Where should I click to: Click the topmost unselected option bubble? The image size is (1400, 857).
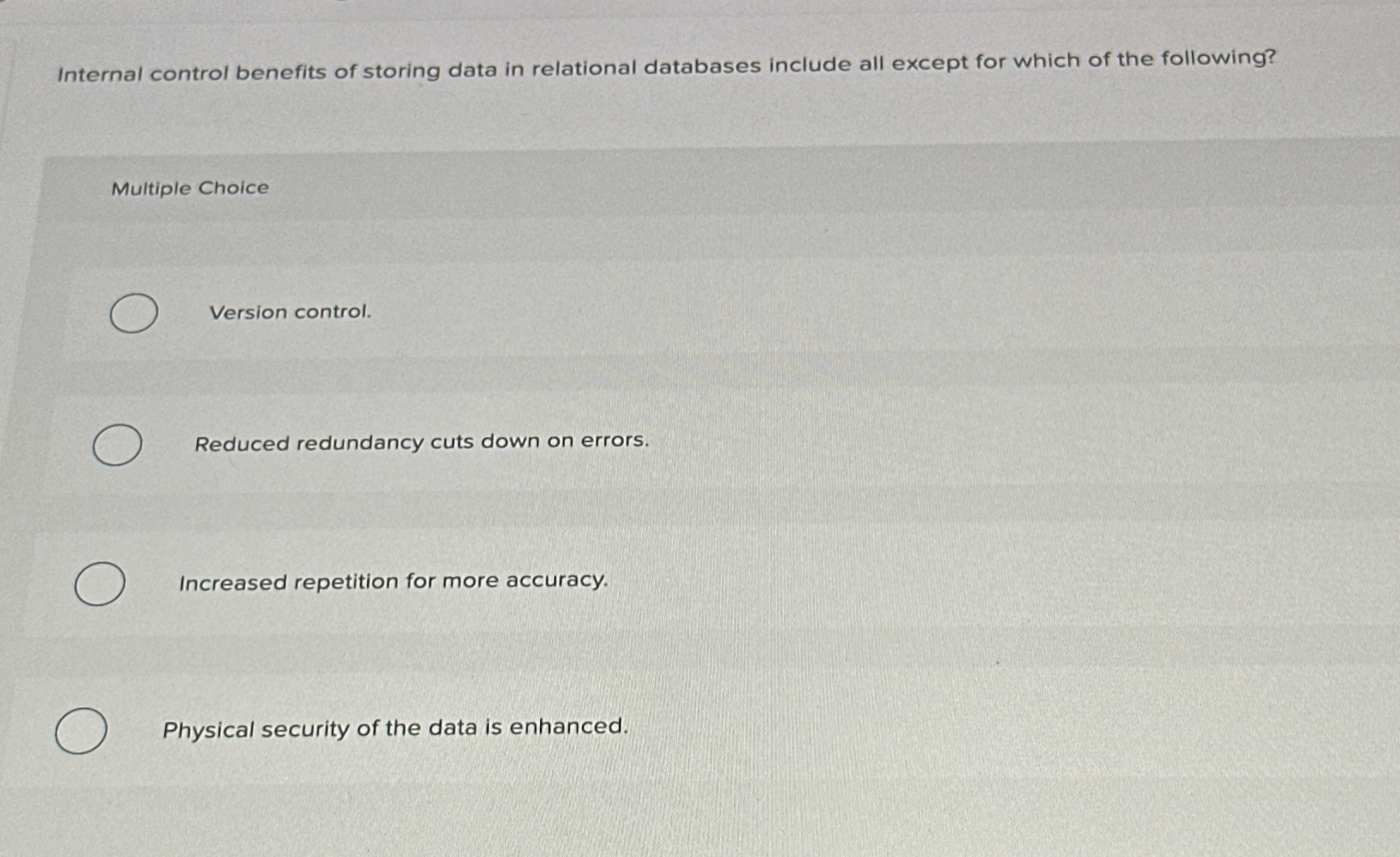tap(135, 314)
